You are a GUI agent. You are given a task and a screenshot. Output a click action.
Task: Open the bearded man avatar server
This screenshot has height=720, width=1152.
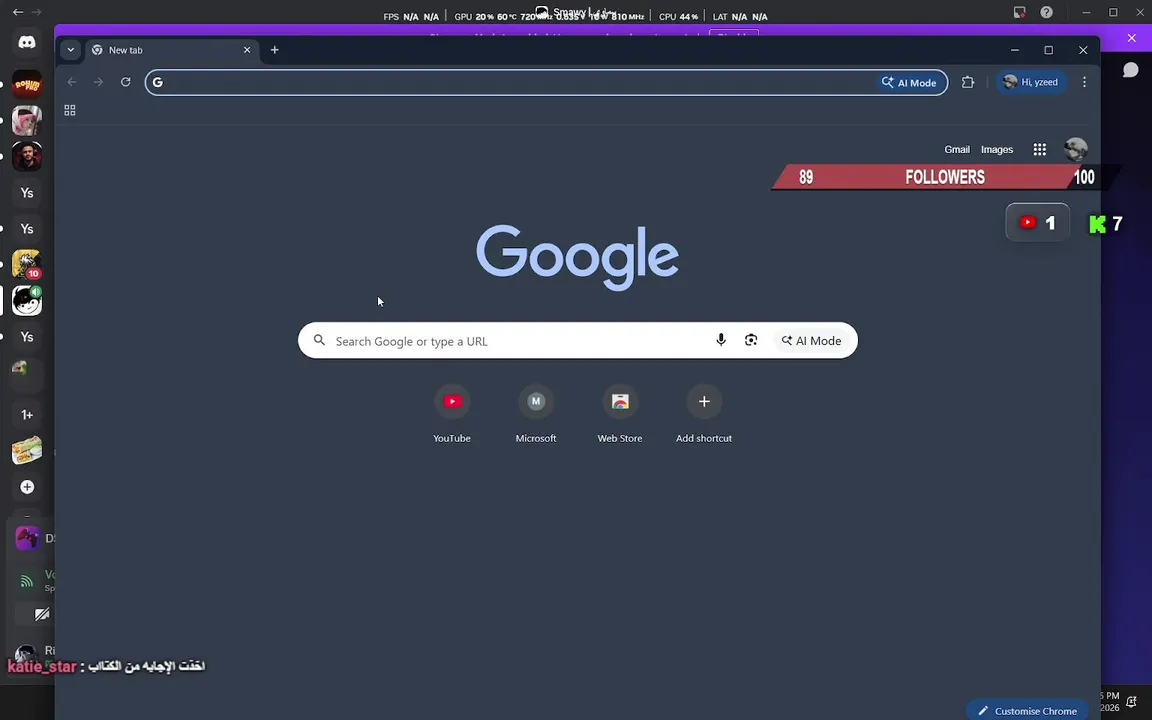[27, 156]
